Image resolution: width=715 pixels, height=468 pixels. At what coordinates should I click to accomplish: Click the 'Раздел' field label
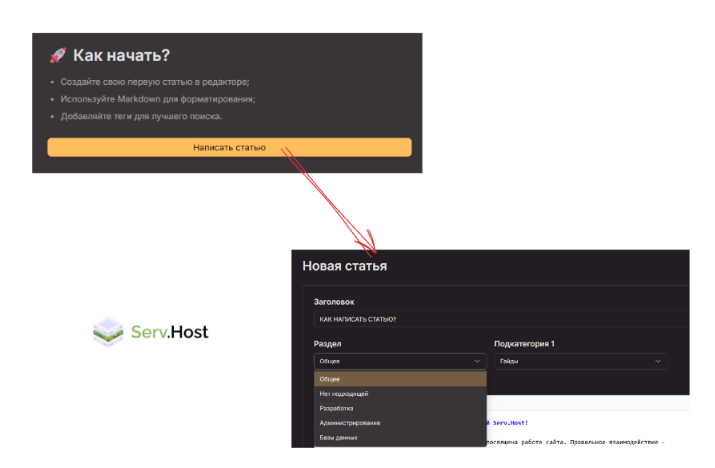pyautogui.click(x=327, y=344)
